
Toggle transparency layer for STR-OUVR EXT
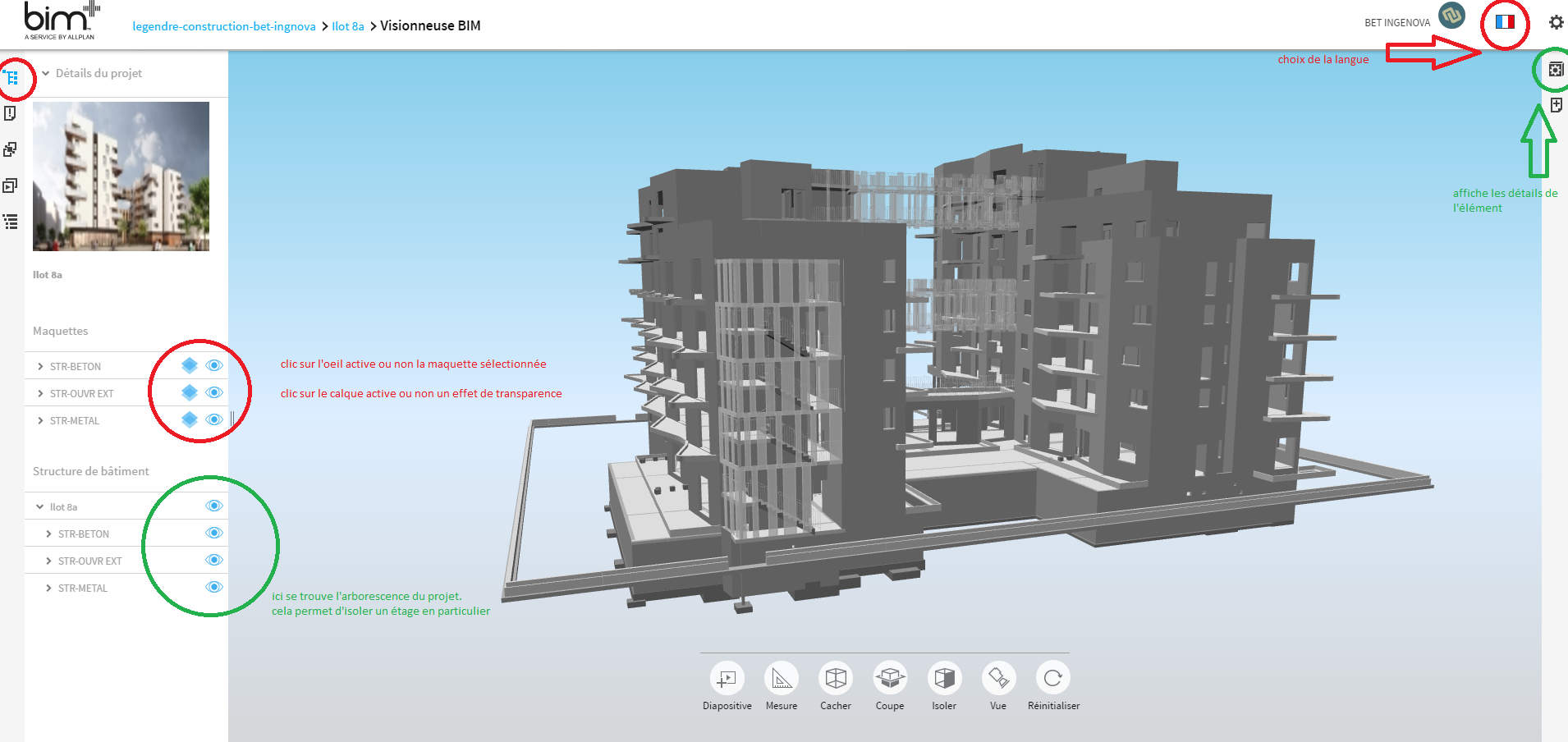click(x=190, y=392)
